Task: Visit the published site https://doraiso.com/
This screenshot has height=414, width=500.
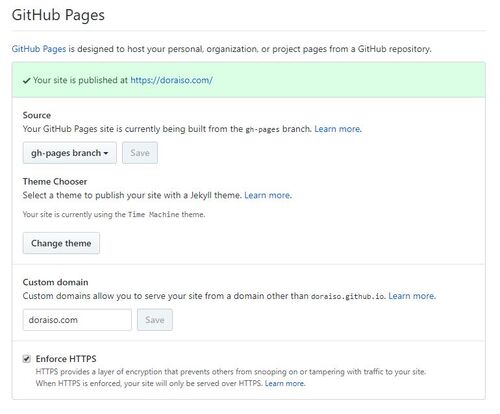Action: 171,80
